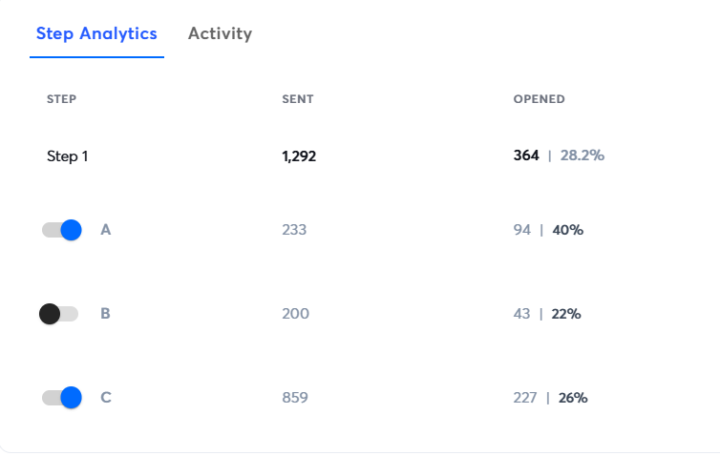Click the variant B label
The image size is (720, 456).
point(106,314)
